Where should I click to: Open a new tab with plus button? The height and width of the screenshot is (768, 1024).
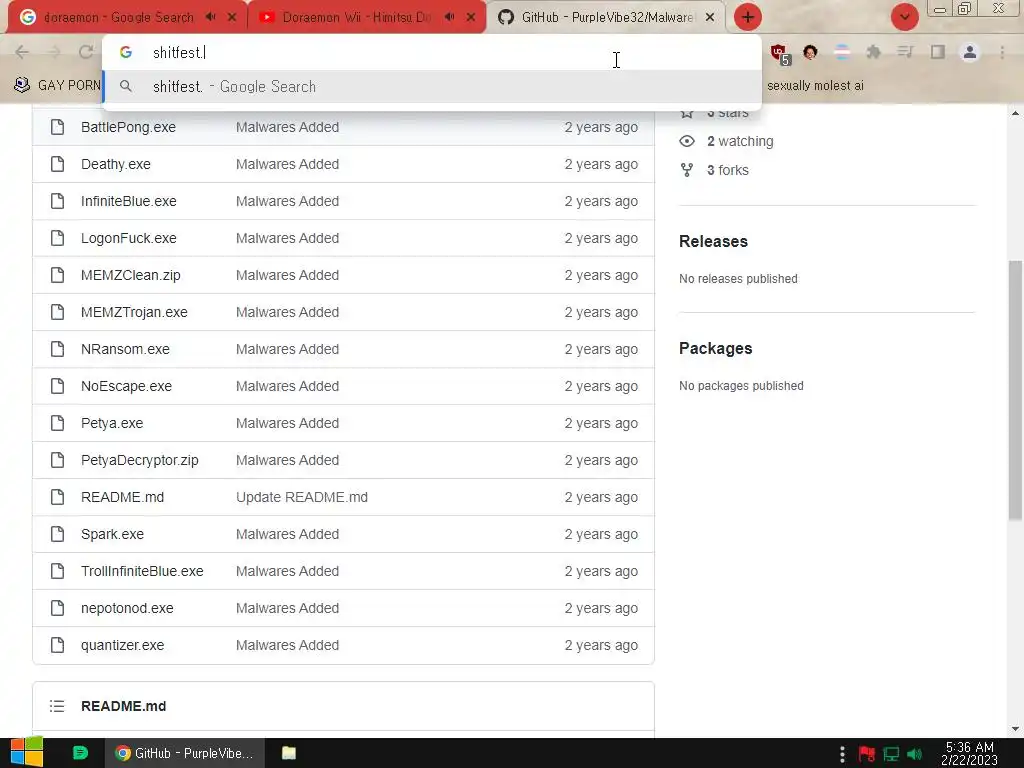pyautogui.click(x=748, y=17)
